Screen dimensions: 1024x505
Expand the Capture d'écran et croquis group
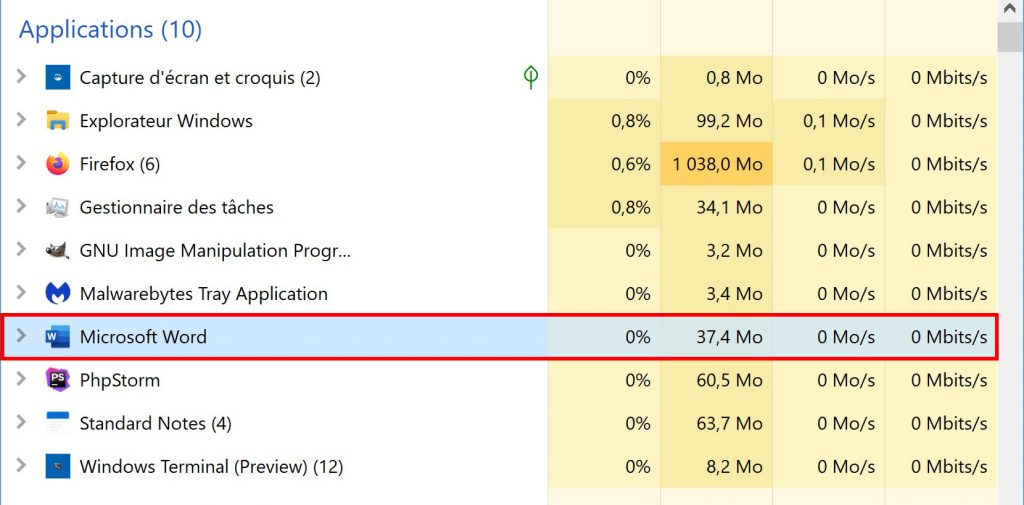[21, 77]
